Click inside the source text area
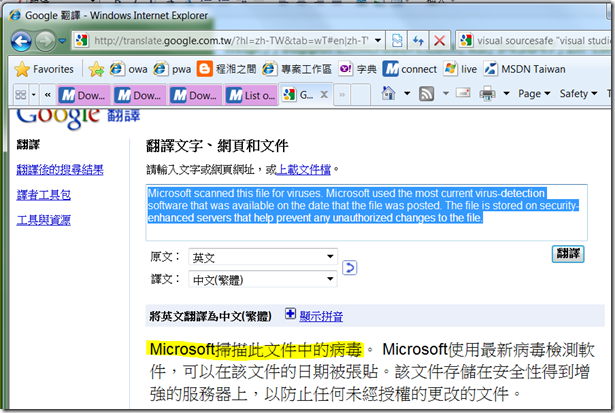 click(366, 212)
